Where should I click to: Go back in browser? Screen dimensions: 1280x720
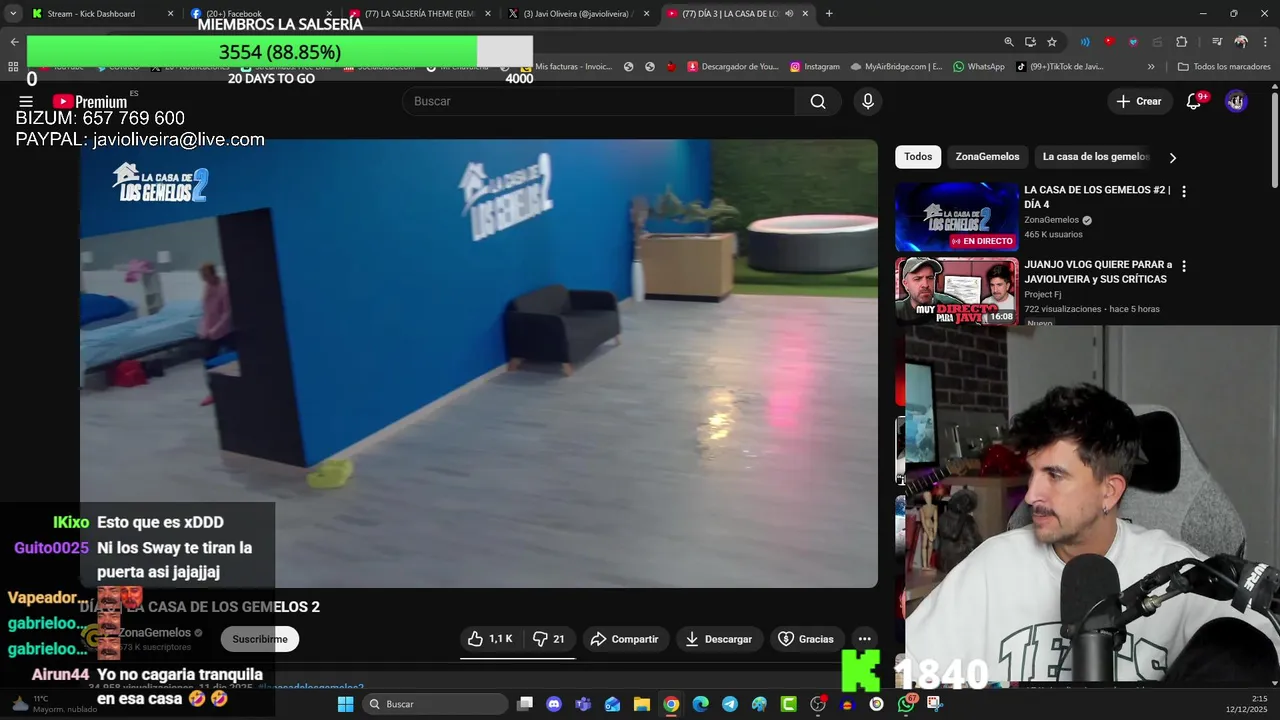tap(14, 42)
